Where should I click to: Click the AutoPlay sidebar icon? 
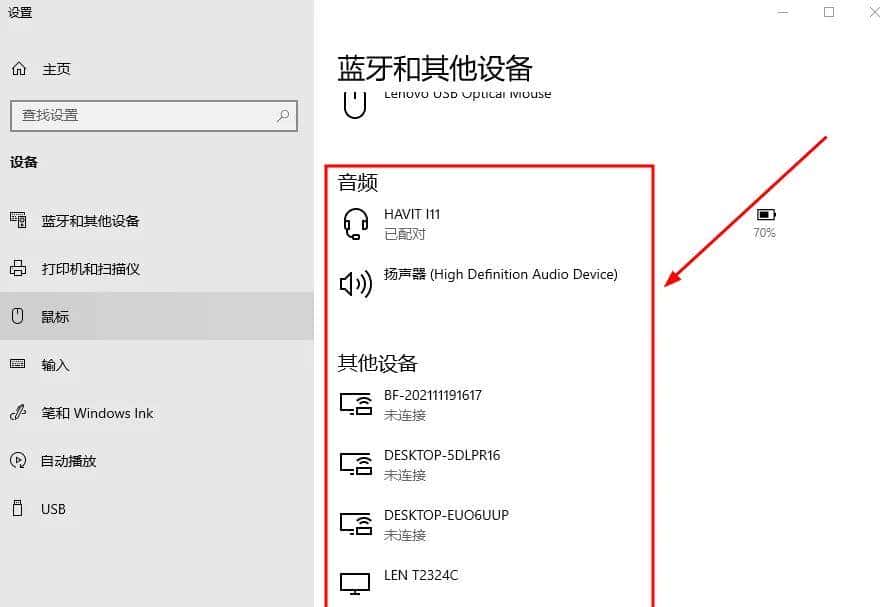tap(17, 461)
